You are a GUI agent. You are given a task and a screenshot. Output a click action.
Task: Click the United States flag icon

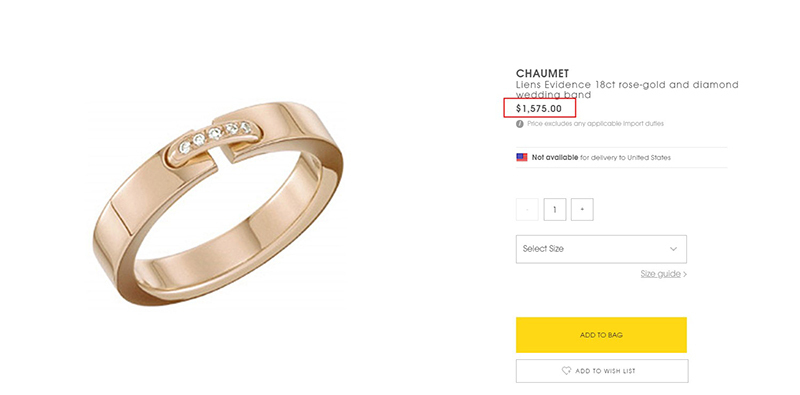[x=521, y=157]
